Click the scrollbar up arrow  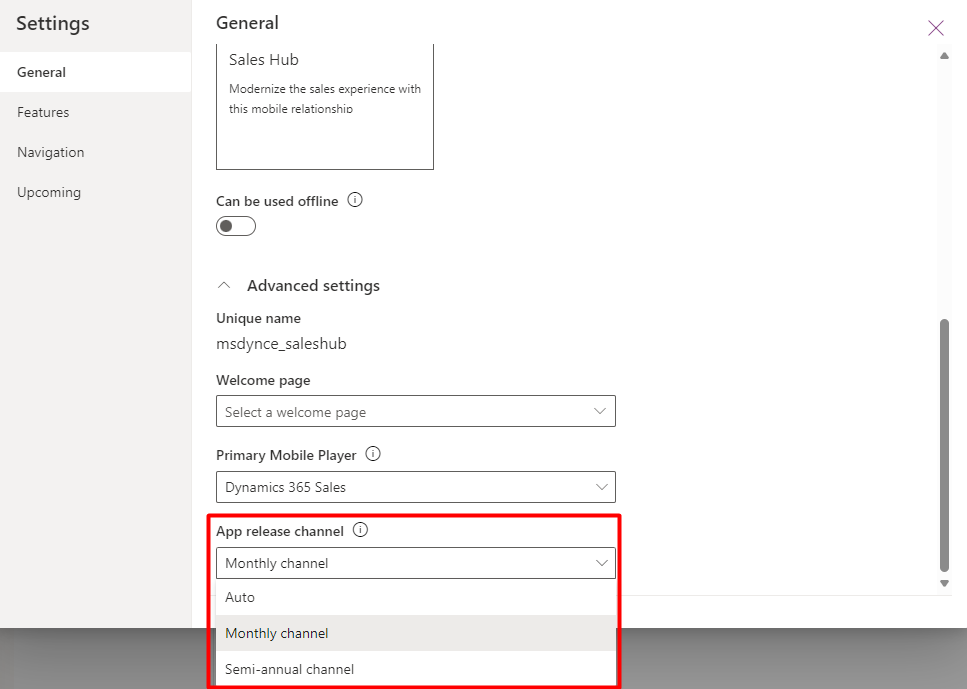[x=944, y=56]
